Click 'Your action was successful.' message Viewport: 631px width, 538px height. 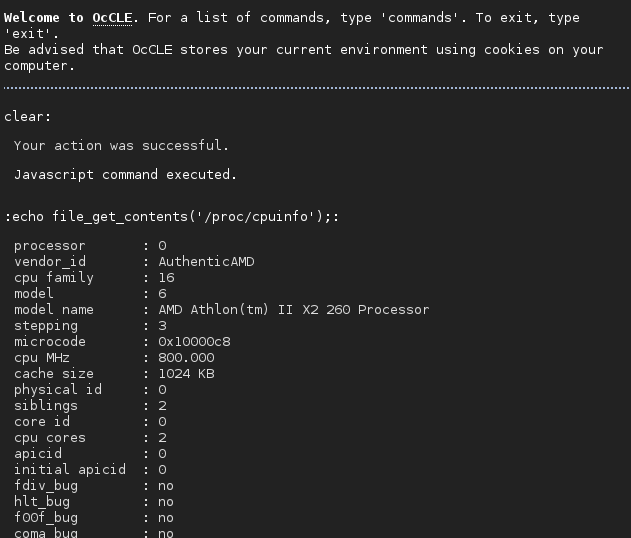point(121,145)
